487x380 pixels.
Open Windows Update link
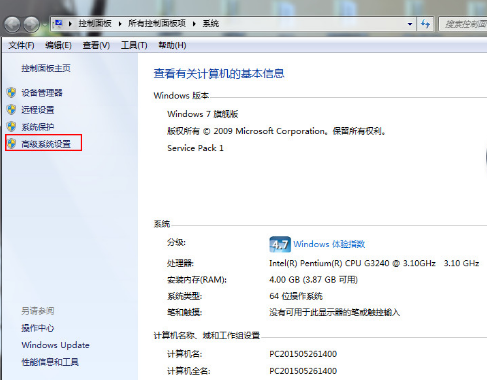pyautogui.click(x=55, y=345)
